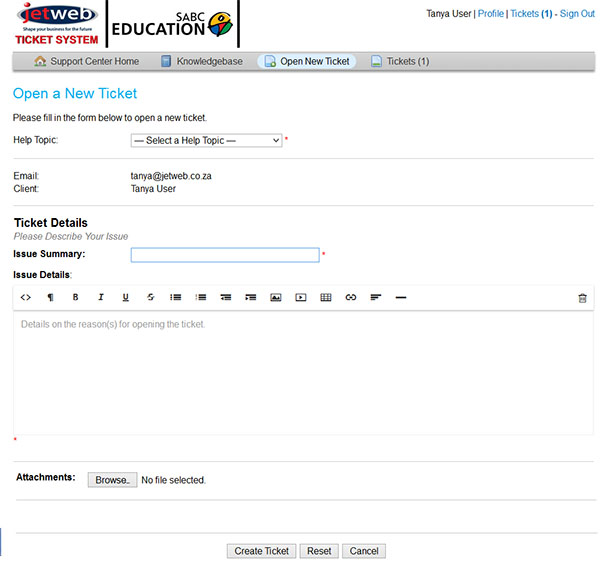Insert a numbered list
Viewport: 600px width, 570px height.
click(x=201, y=298)
